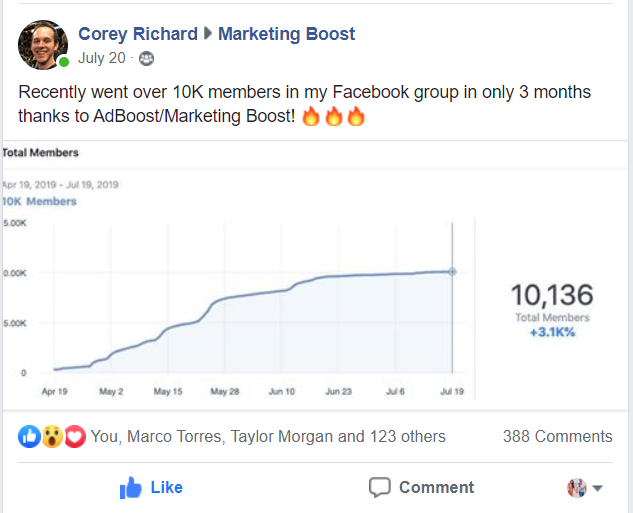The height and width of the screenshot is (513, 633).
Task: Click the Total Members chart heading
Action: point(40,153)
